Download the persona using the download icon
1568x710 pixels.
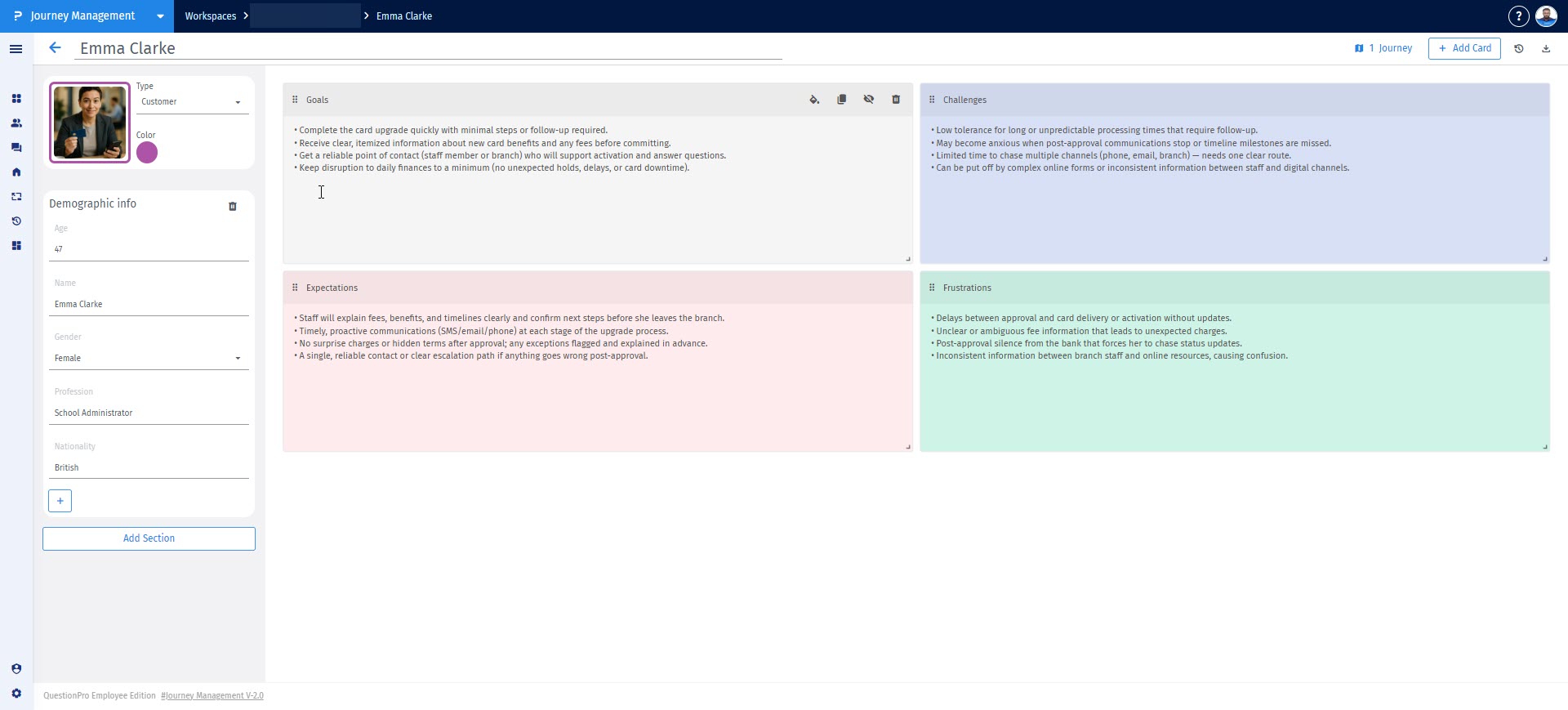[1546, 49]
